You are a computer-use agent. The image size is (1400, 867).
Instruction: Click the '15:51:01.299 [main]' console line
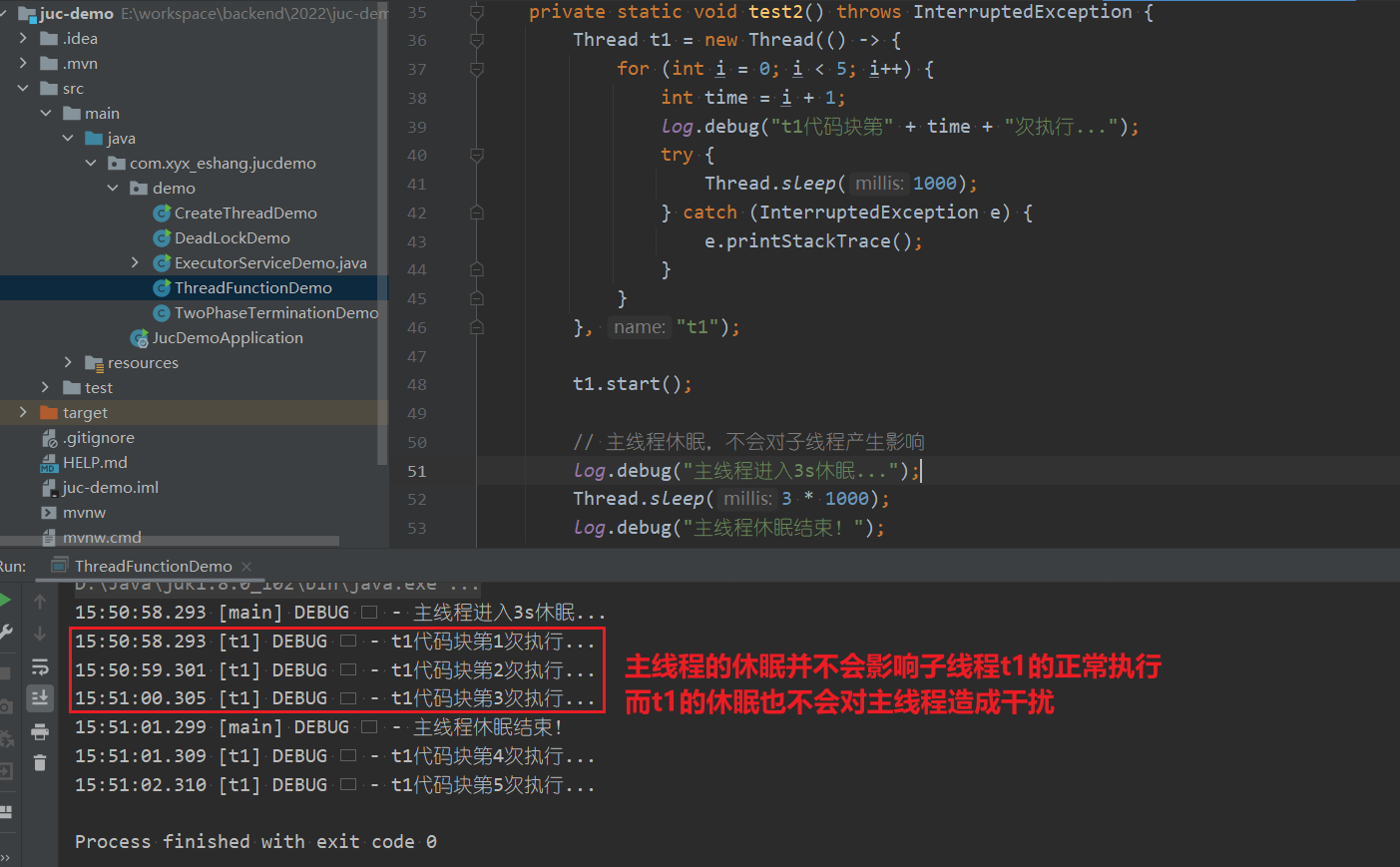[318, 727]
